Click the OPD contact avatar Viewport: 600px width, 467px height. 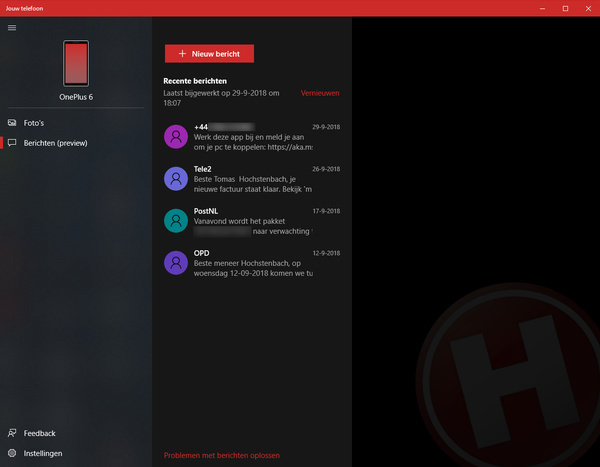(x=176, y=263)
